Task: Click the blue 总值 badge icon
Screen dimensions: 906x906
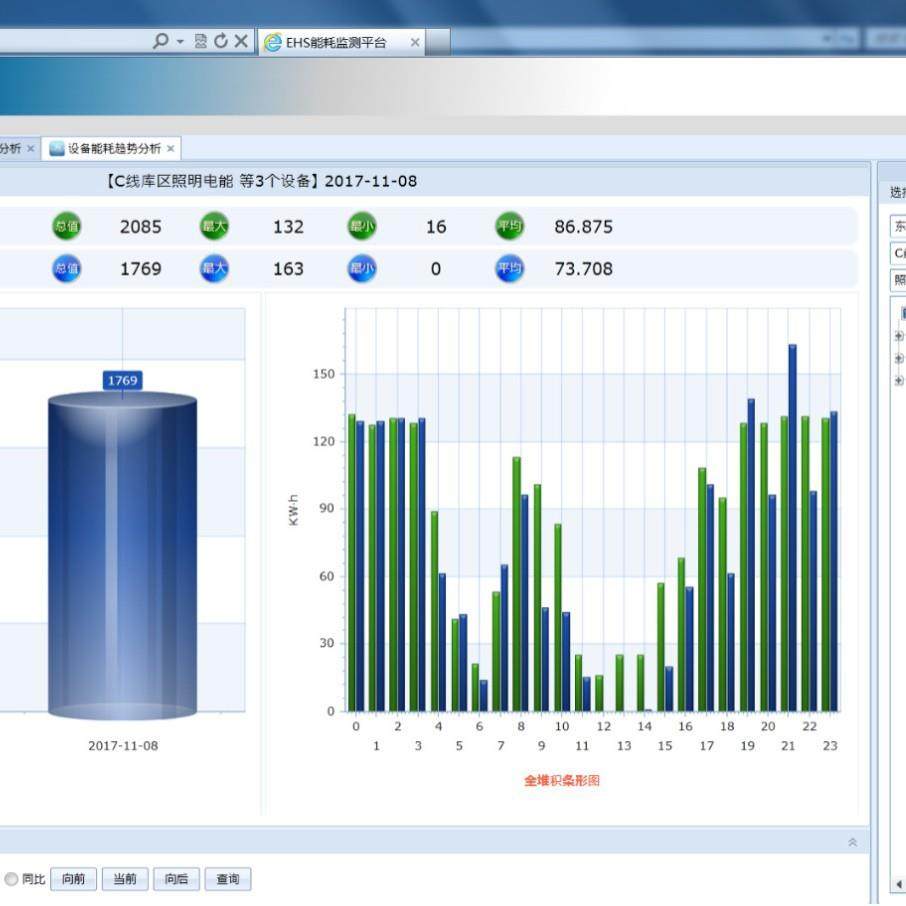Action: point(67,269)
